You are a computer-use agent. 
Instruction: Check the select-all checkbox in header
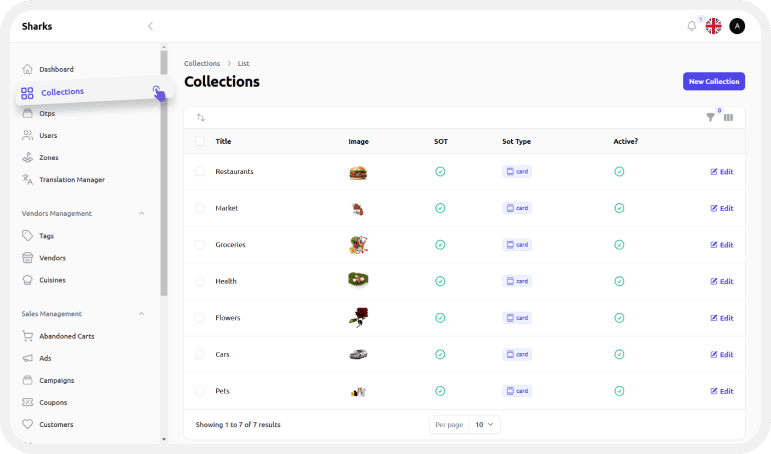click(x=200, y=141)
